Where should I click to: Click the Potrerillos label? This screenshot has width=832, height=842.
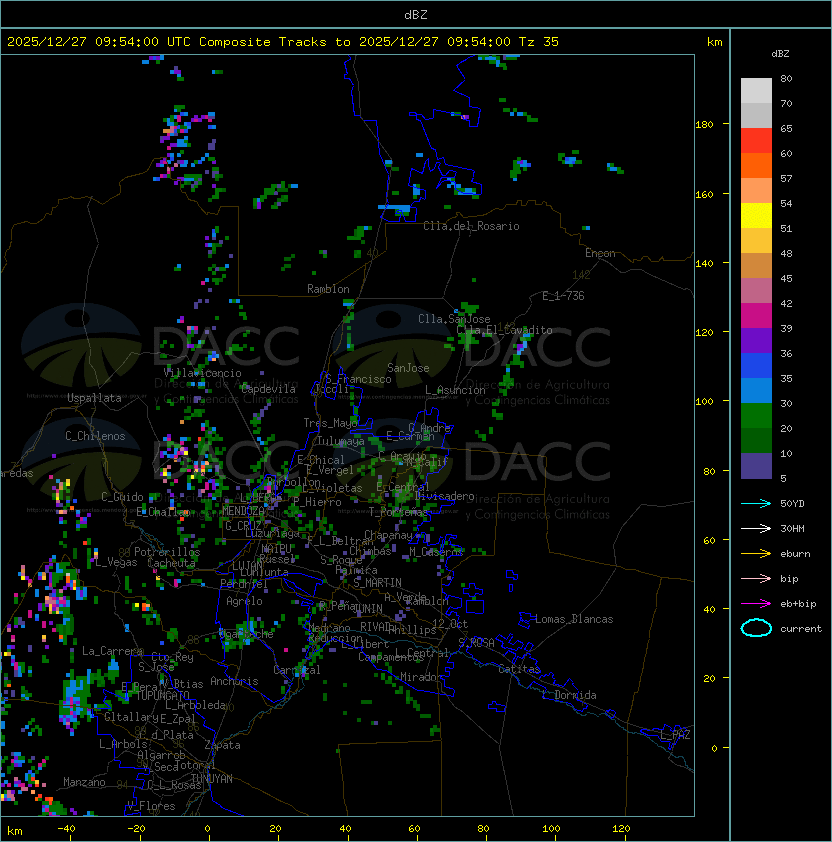point(167,551)
